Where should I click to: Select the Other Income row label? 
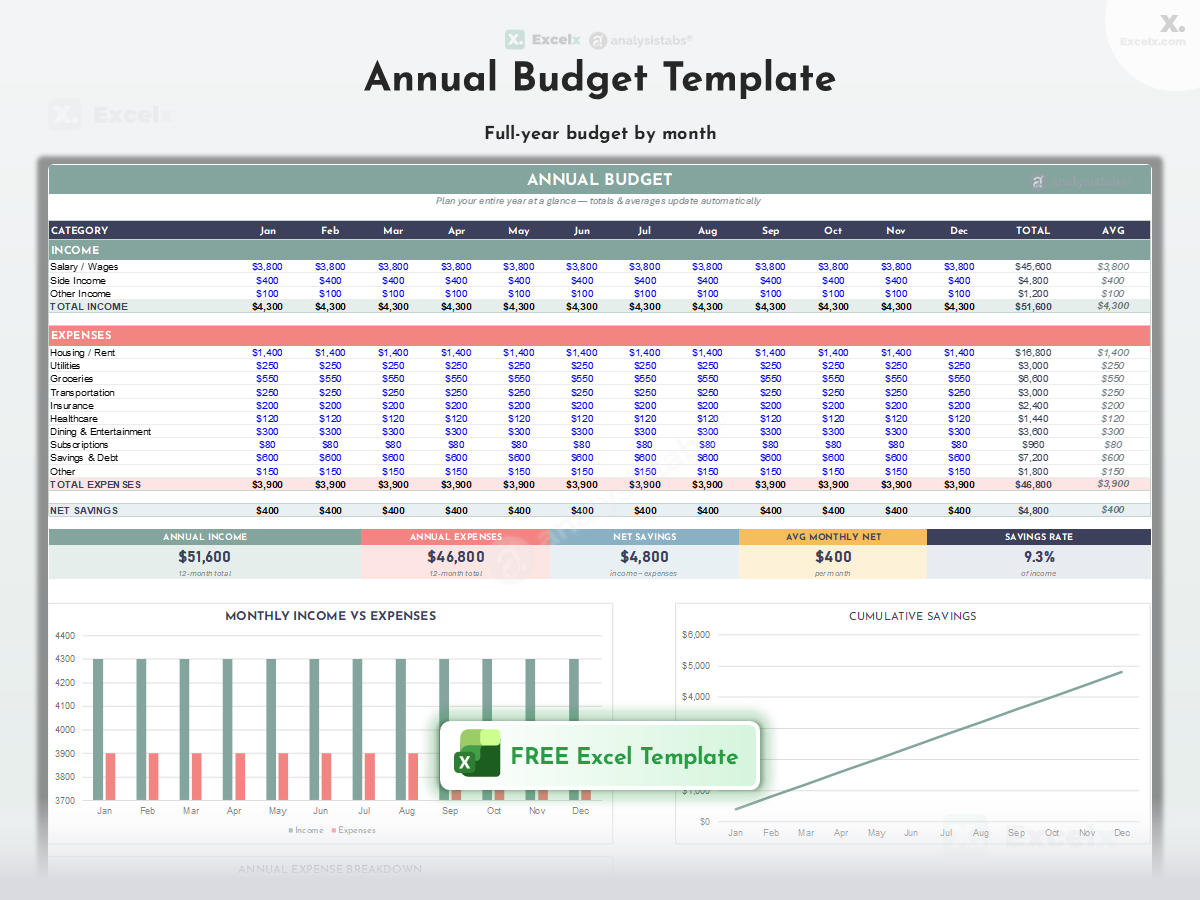point(80,294)
